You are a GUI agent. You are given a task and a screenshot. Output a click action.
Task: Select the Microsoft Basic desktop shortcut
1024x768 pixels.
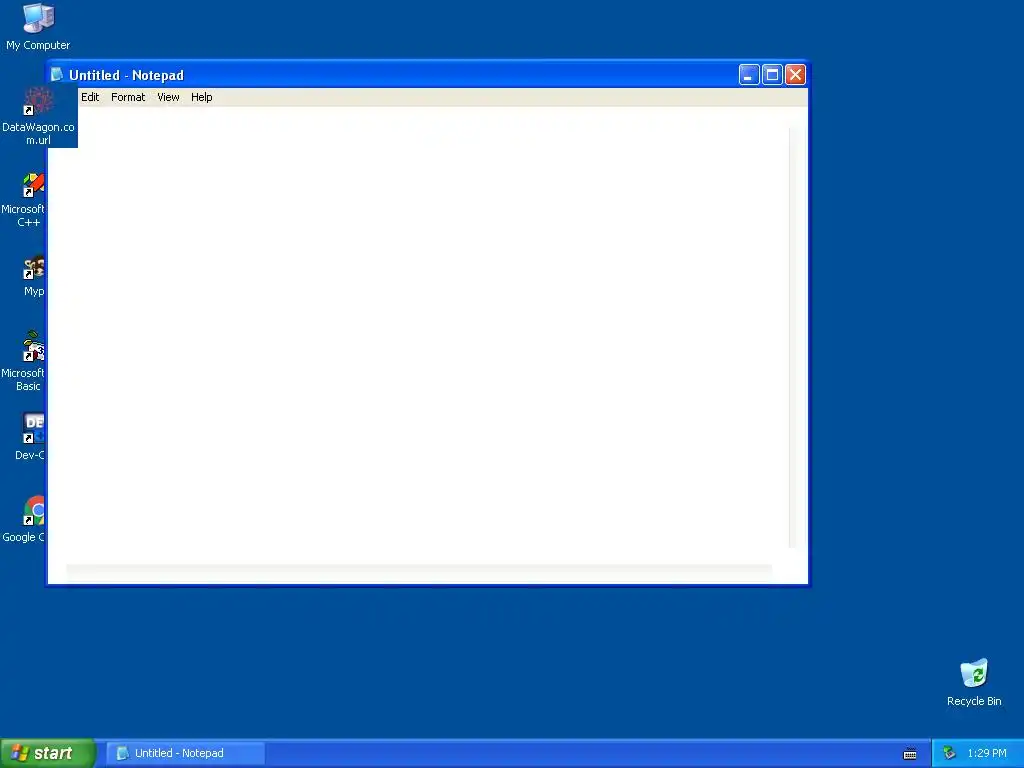tap(24, 362)
